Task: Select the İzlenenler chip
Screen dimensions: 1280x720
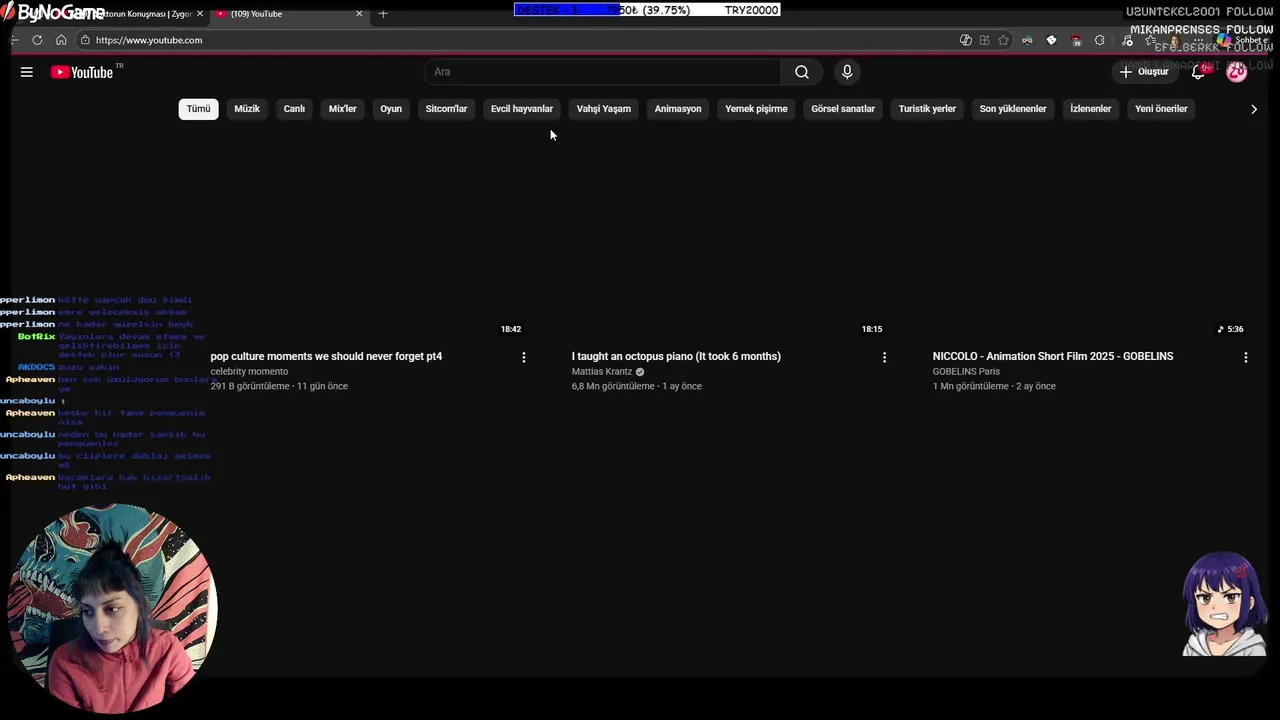Action: coord(1091,109)
